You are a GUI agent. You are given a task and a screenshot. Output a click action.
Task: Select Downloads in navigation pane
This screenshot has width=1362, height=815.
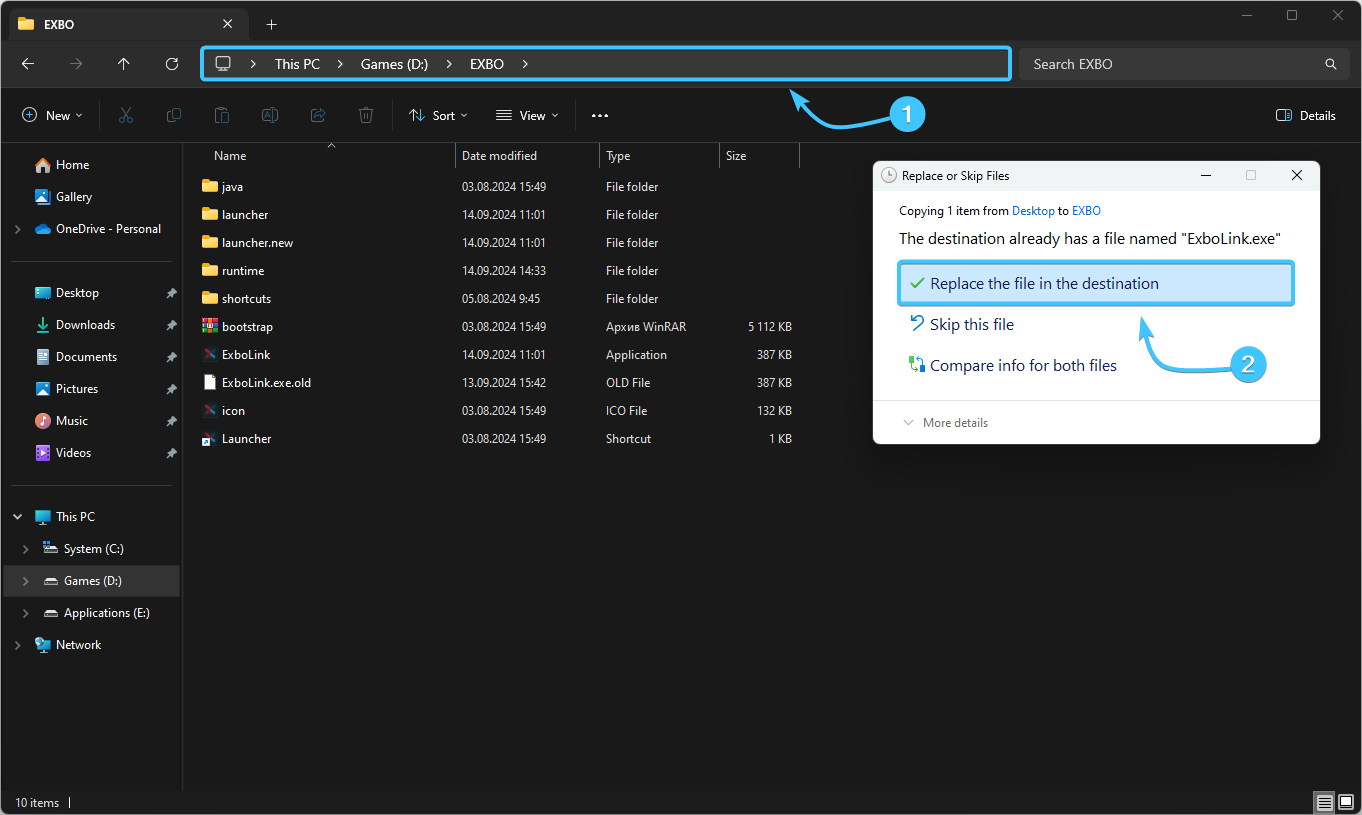[85, 325]
